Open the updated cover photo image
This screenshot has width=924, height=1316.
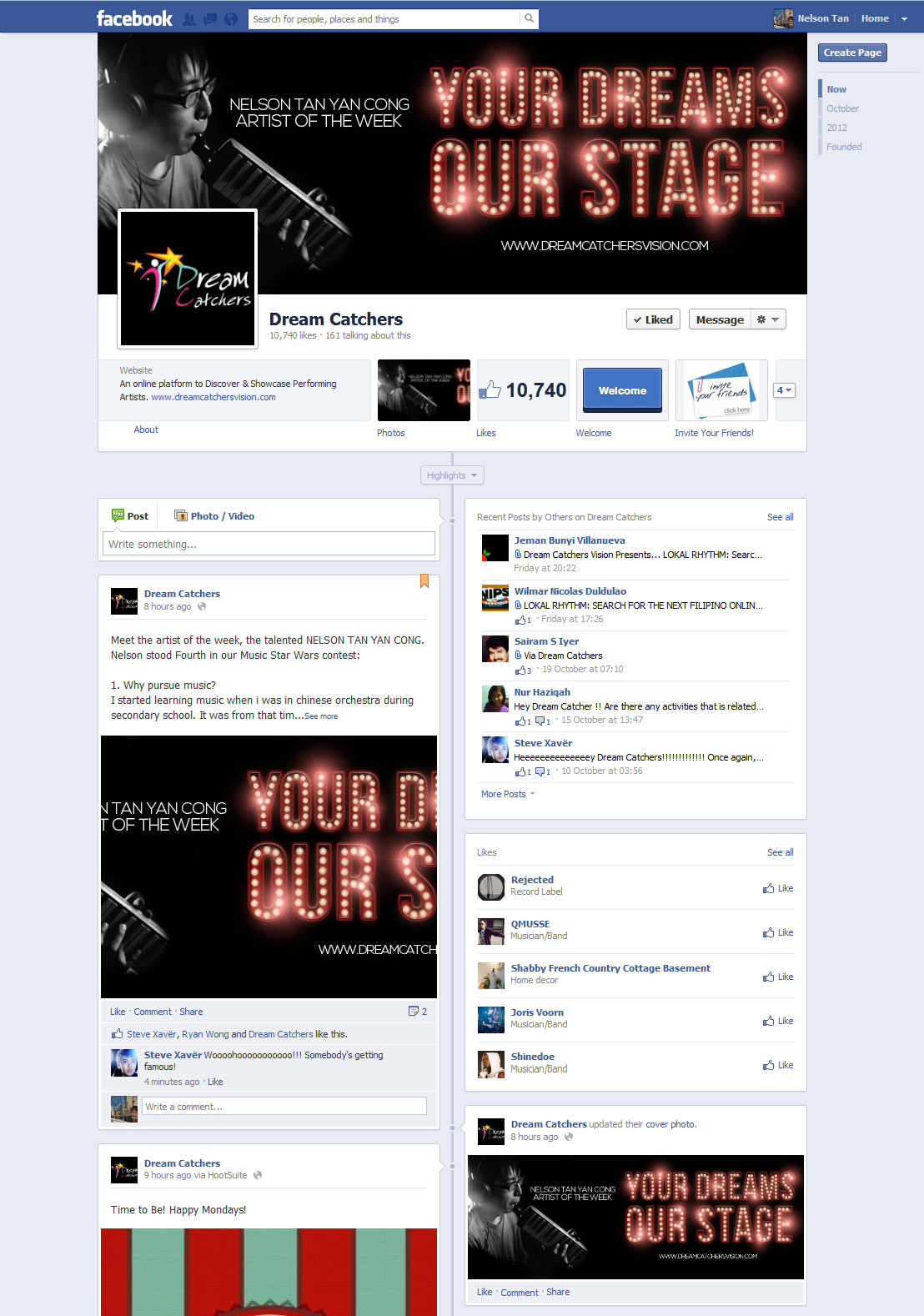point(635,1217)
